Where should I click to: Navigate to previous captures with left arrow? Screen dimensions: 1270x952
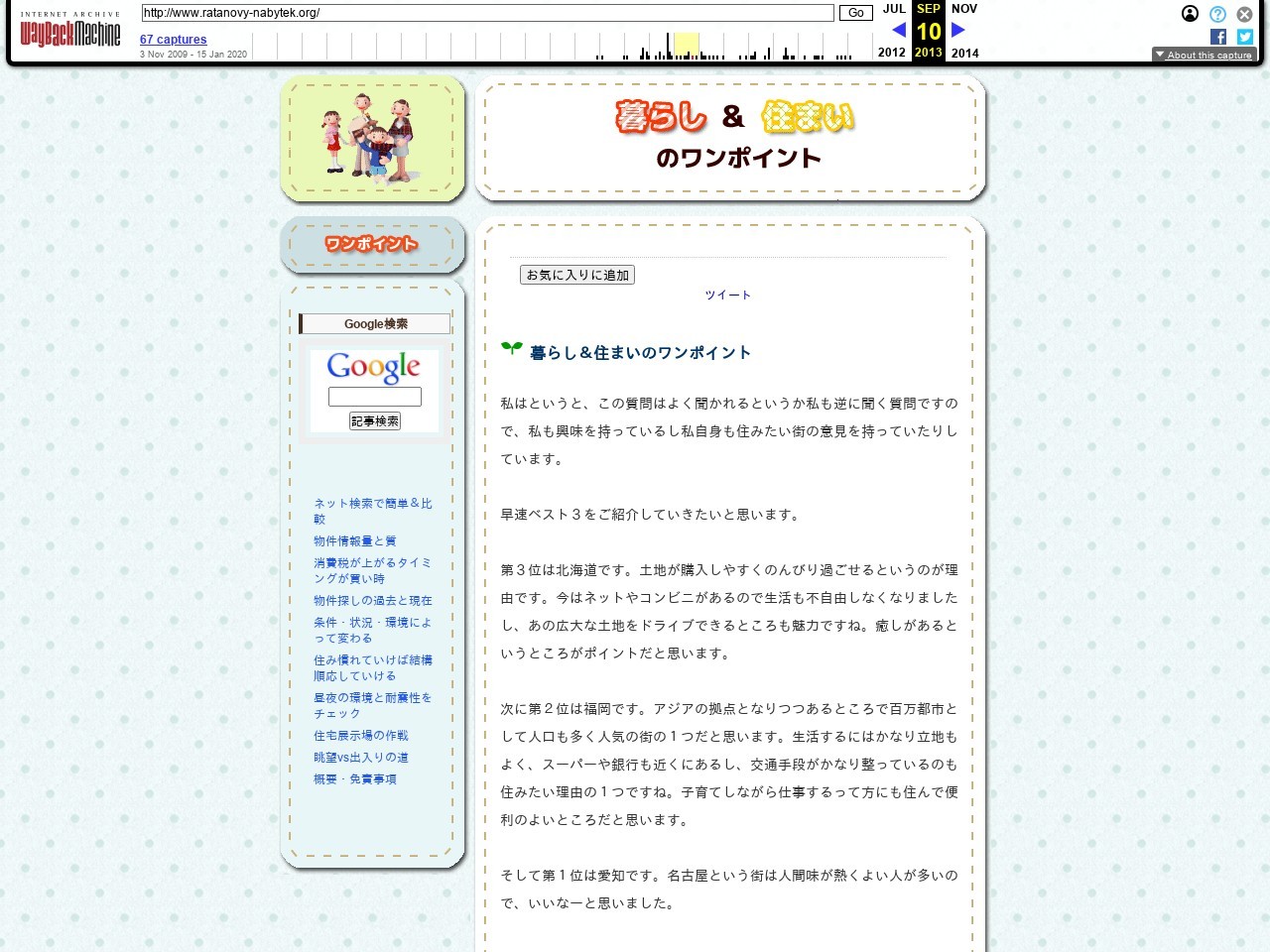(898, 30)
